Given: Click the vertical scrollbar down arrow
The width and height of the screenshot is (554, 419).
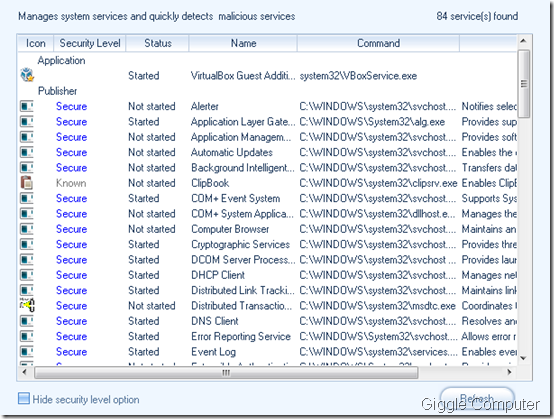Looking at the screenshot, I should tap(524, 358).
